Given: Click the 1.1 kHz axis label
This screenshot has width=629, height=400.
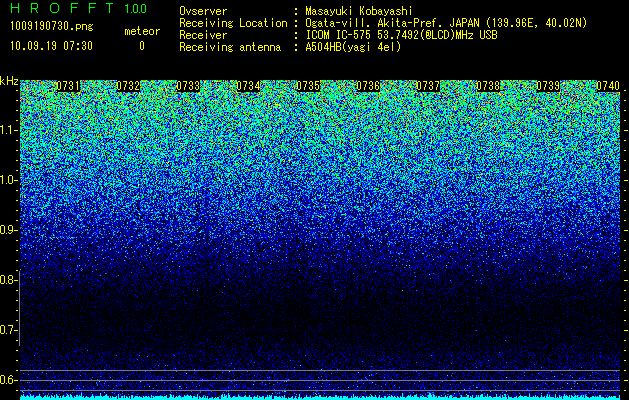Looking at the screenshot, I should pyautogui.click(x=8, y=130).
